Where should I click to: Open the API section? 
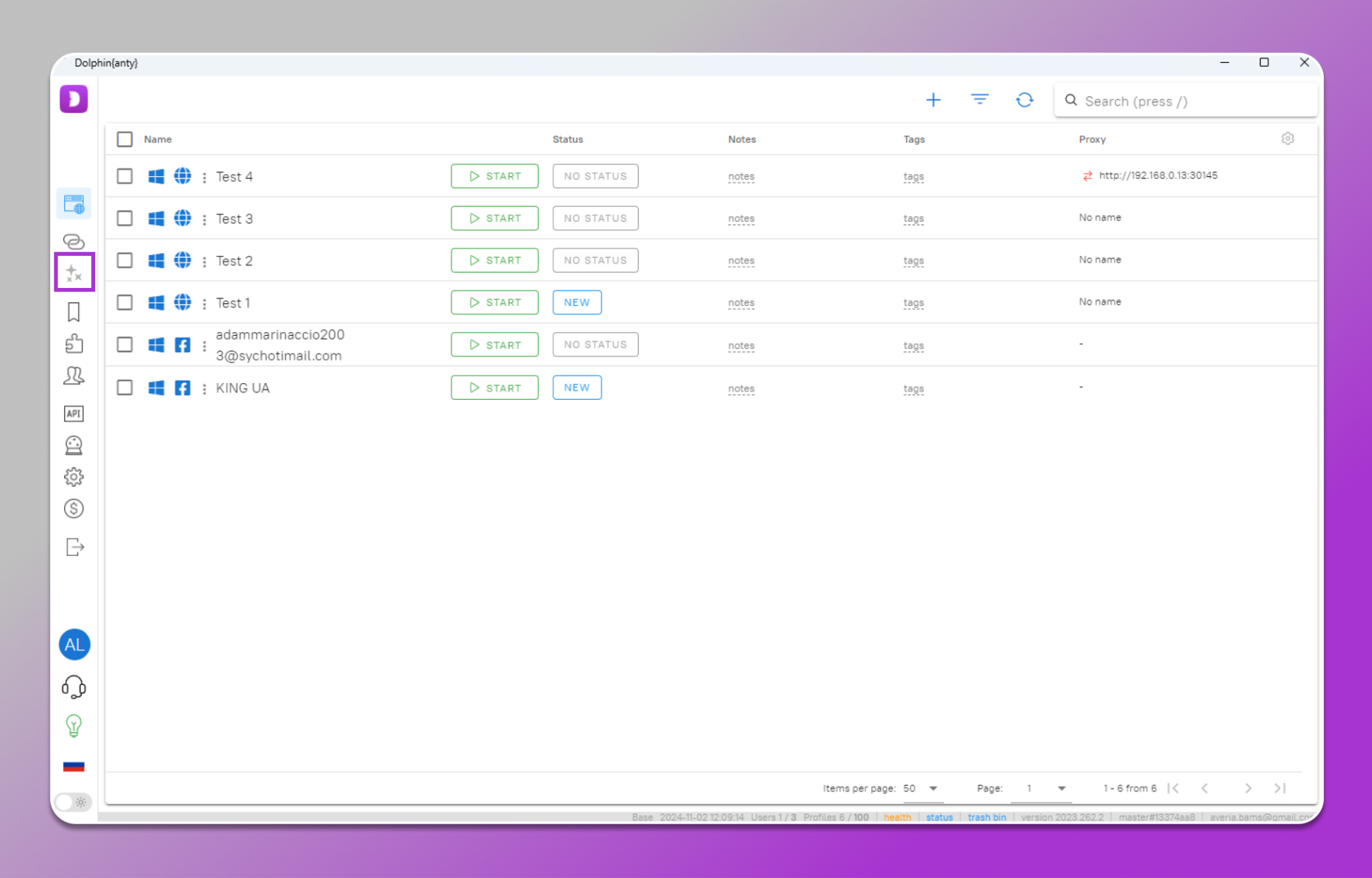pyautogui.click(x=74, y=413)
